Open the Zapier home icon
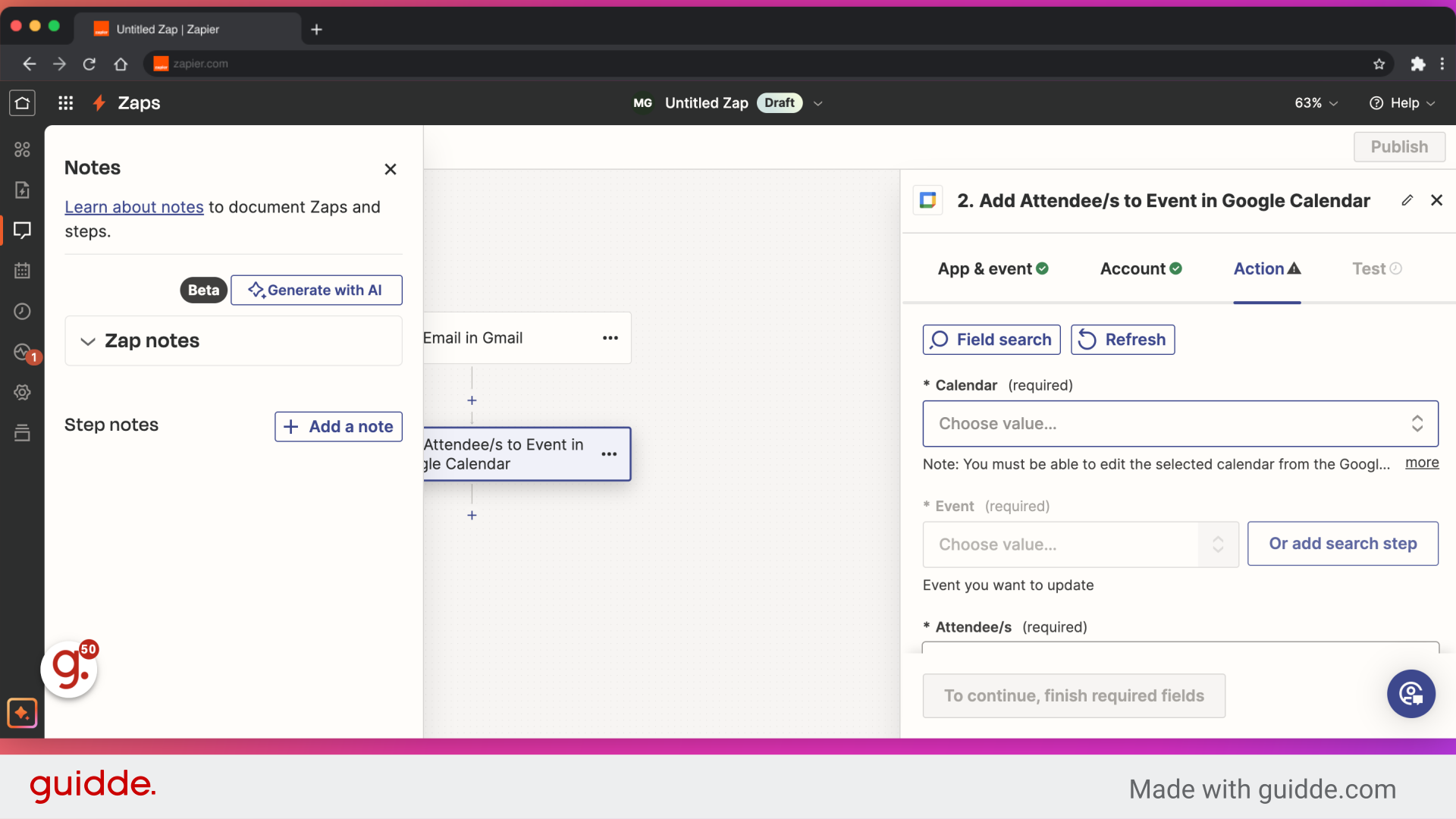1456x819 pixels. (22, 102)
